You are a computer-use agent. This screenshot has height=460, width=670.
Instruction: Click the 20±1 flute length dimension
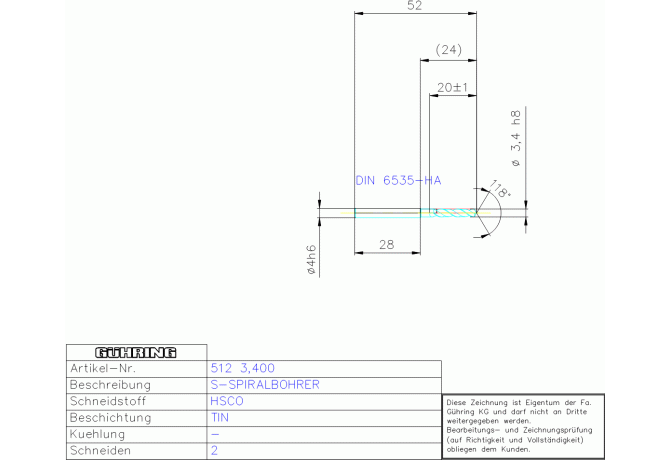click(x=454, y=88)
